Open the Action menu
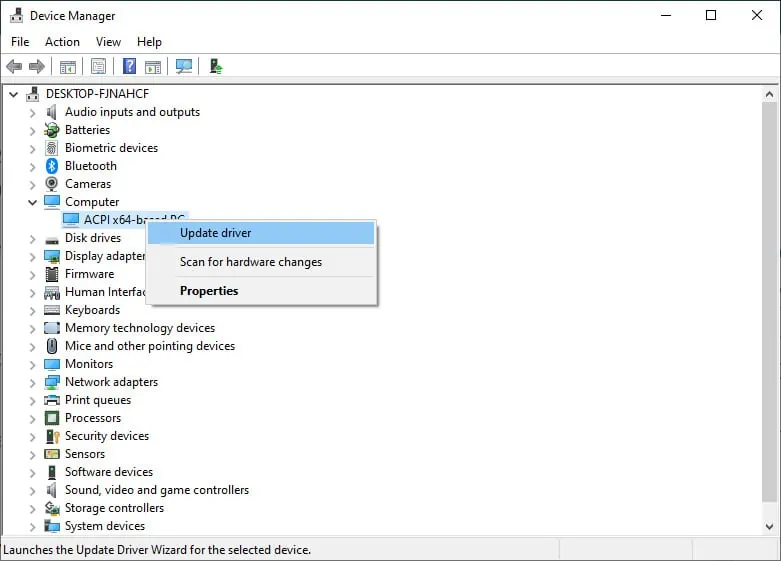This screenshot has height=561, width=781. [x=62, y=42]
